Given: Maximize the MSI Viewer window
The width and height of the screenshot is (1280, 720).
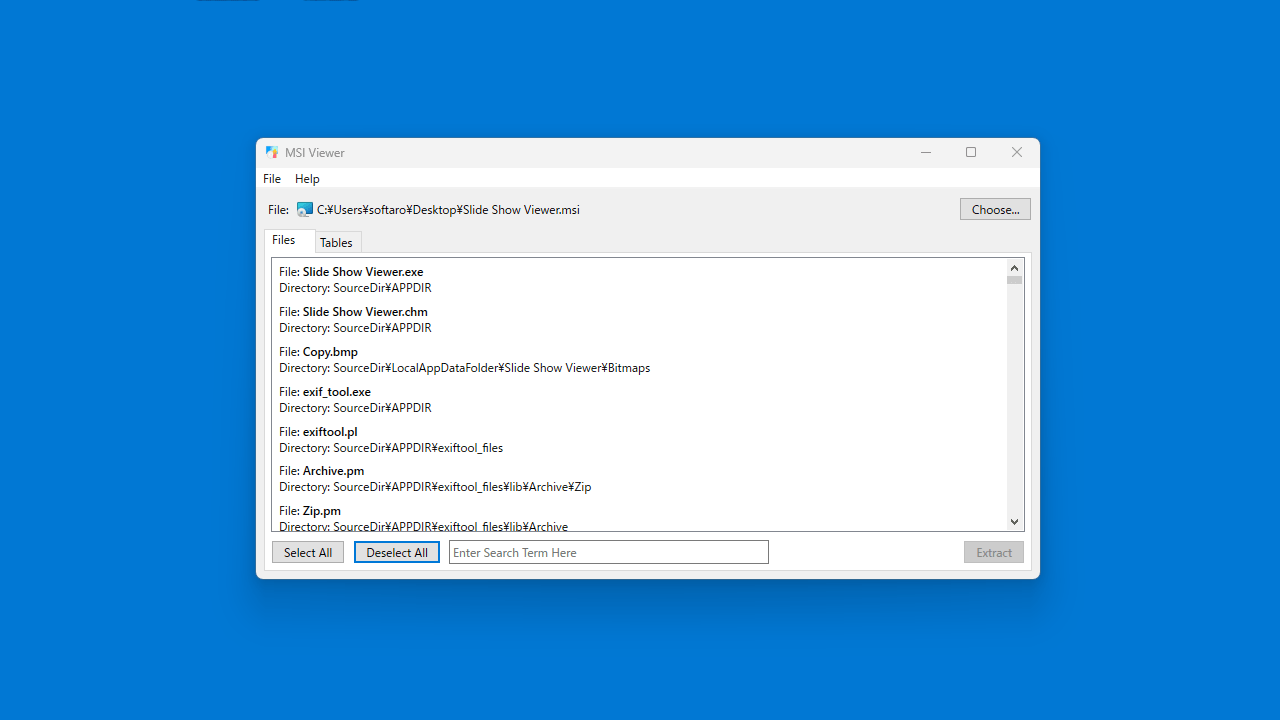Looking at the screenshot, I should (971, 153).
